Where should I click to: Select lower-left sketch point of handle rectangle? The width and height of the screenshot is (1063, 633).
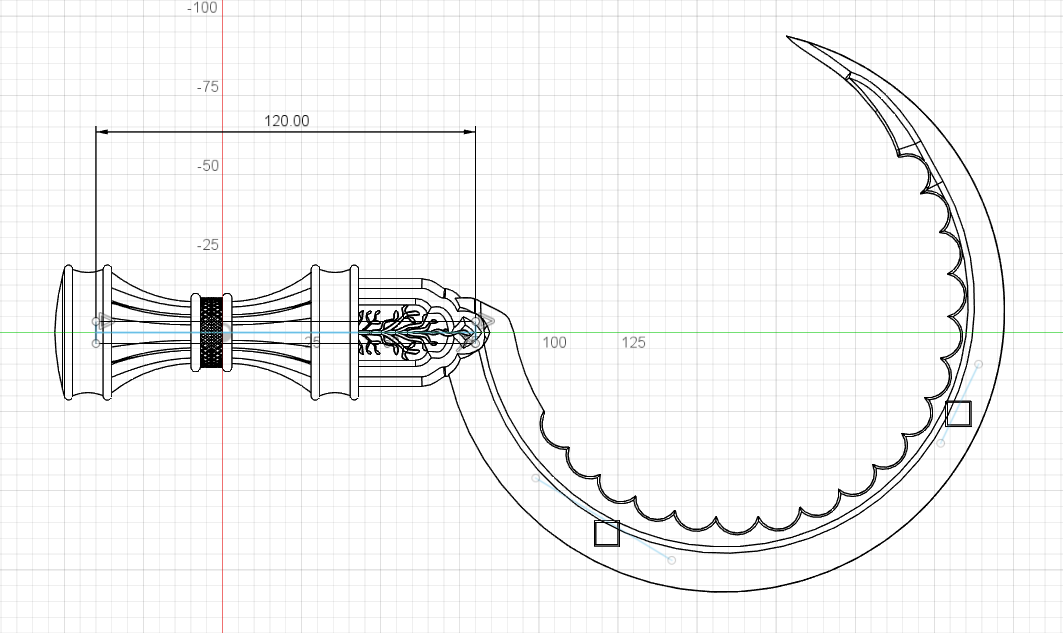tap(96, 344)
